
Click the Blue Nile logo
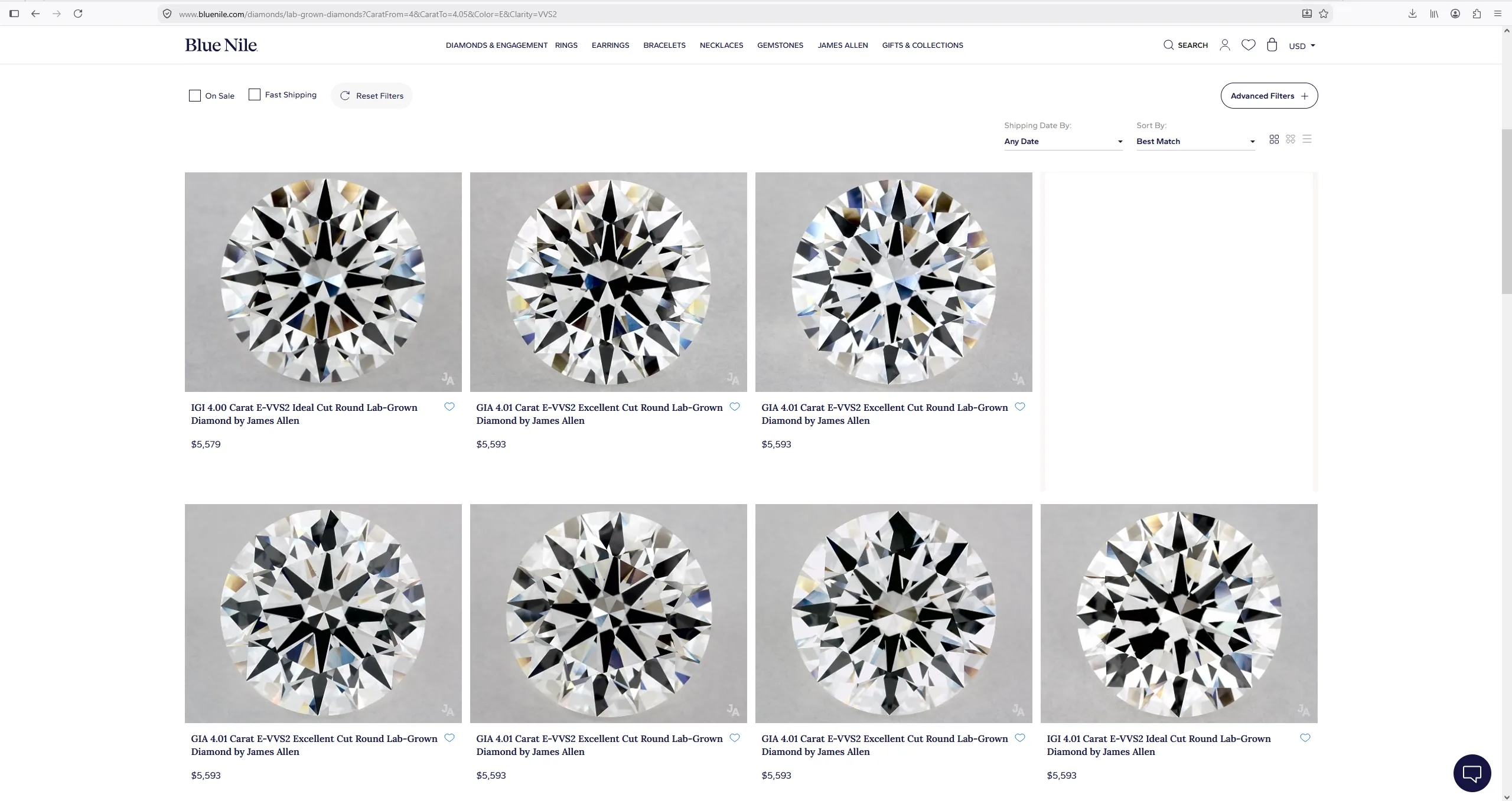[x=221, y=45]
